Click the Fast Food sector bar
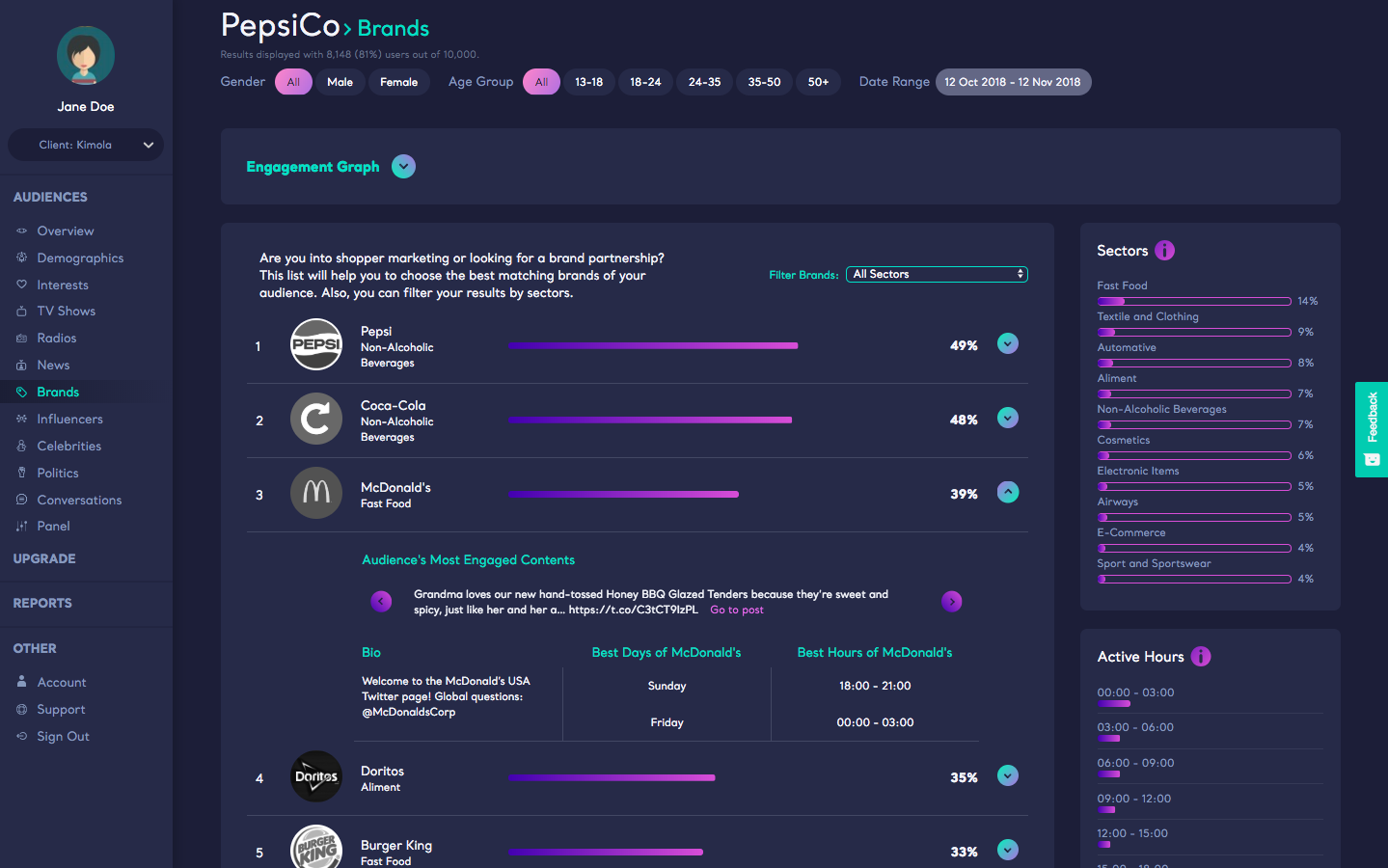 click(x=1194, y=301)
